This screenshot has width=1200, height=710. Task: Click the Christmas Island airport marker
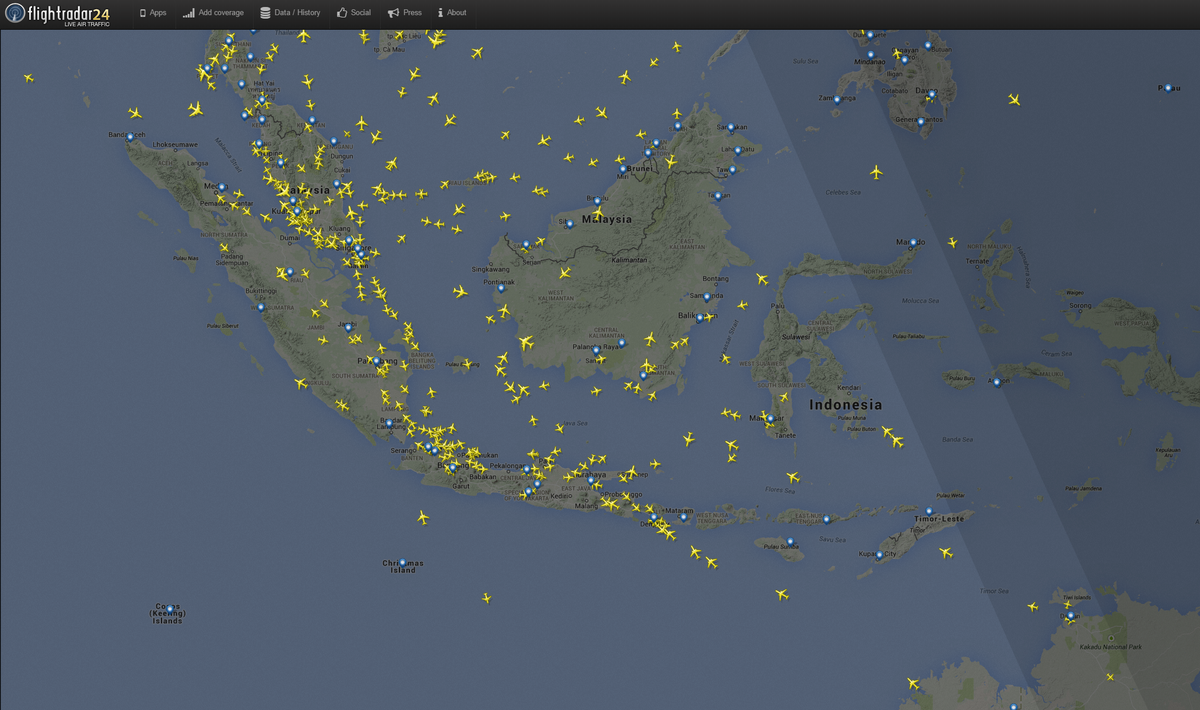pyautogui.click(x=402, y=563)
